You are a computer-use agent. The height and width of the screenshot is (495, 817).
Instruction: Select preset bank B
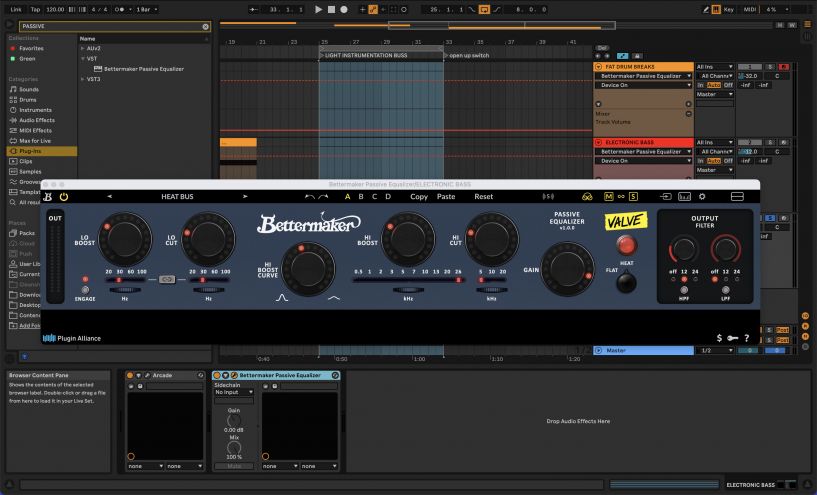pyautogui.click(x=361, y=196)
